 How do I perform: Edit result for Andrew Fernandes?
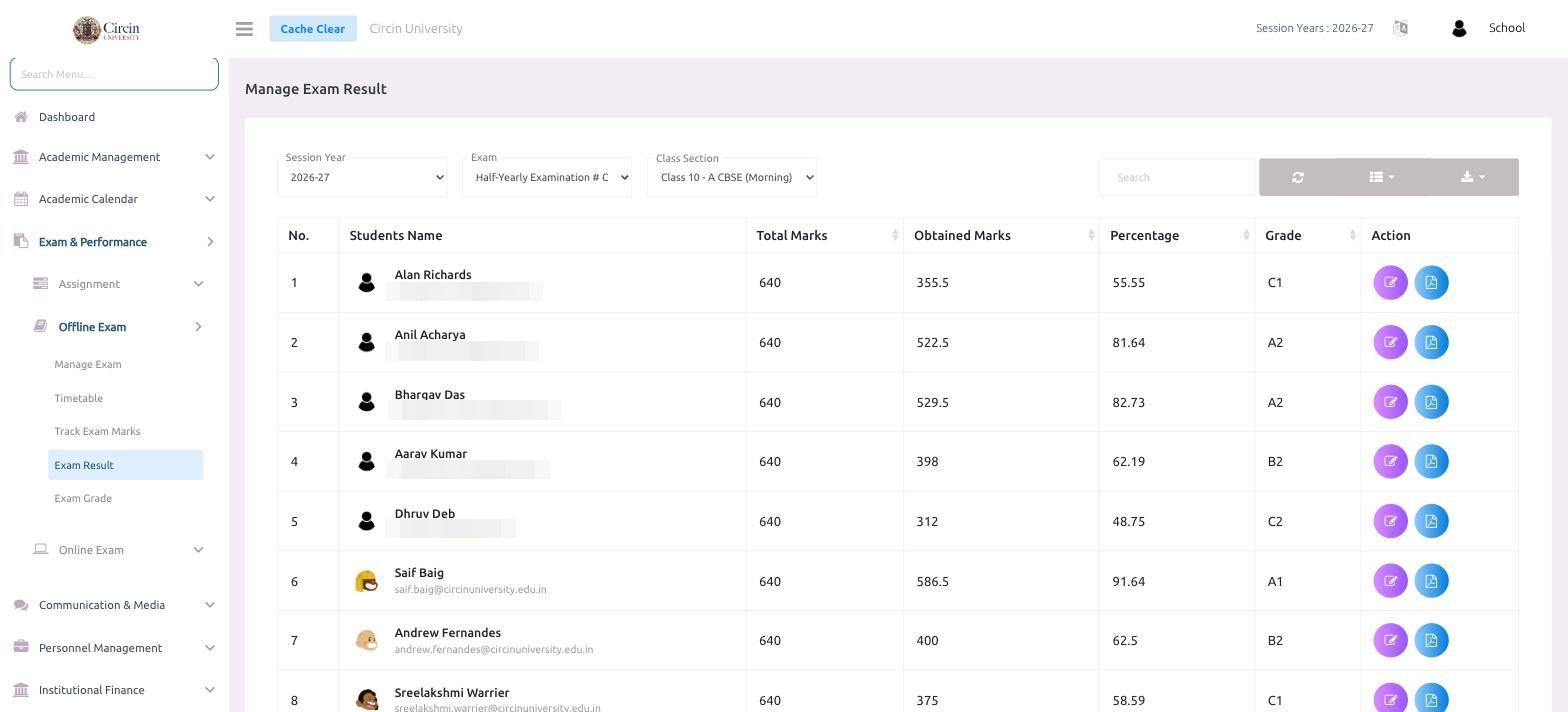1390,640
